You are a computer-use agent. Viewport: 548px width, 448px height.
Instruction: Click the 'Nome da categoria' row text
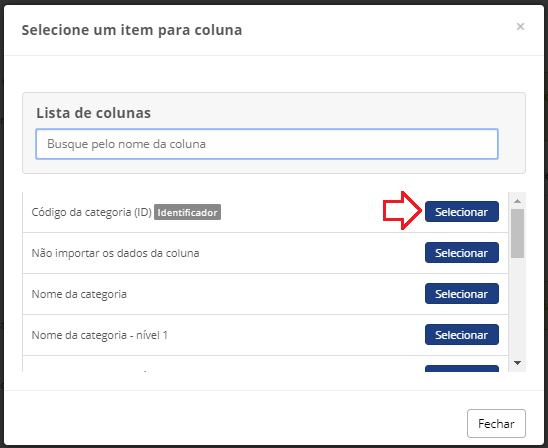[79, 294]
